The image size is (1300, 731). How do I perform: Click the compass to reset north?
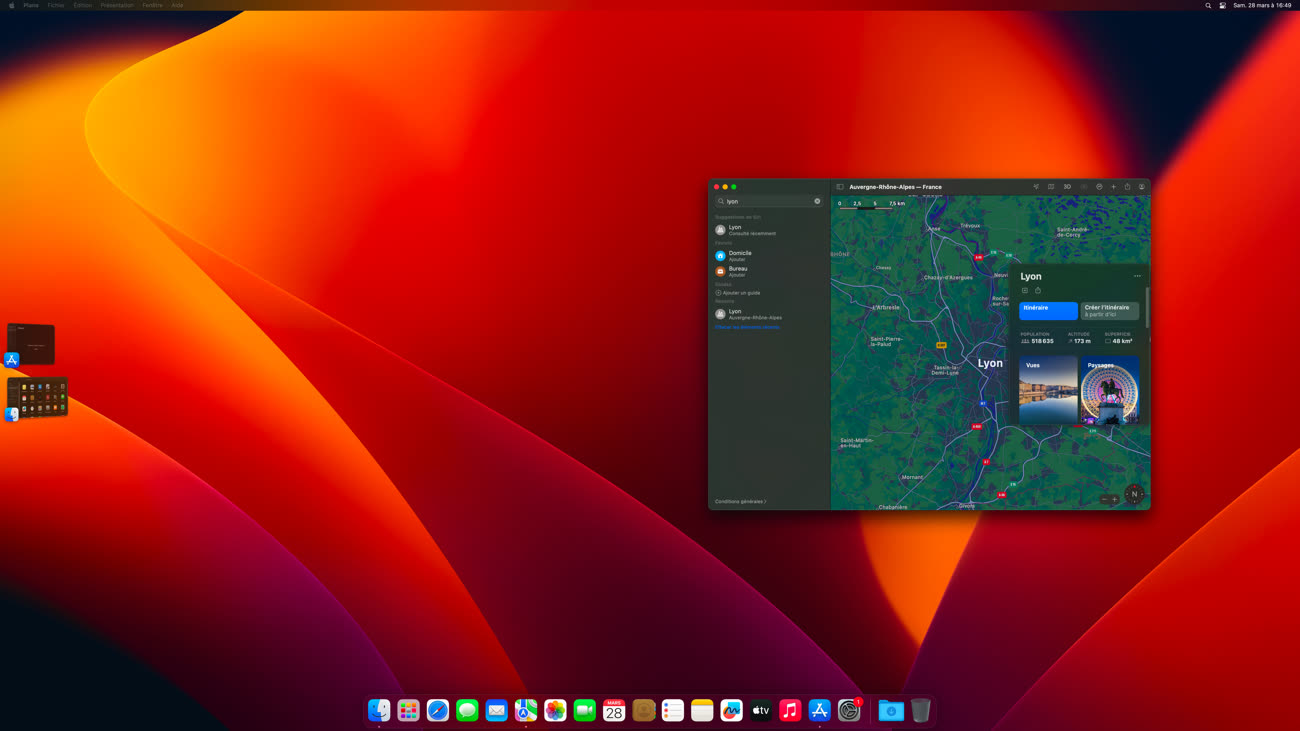pyautogui.click(x=1134, y=494)
